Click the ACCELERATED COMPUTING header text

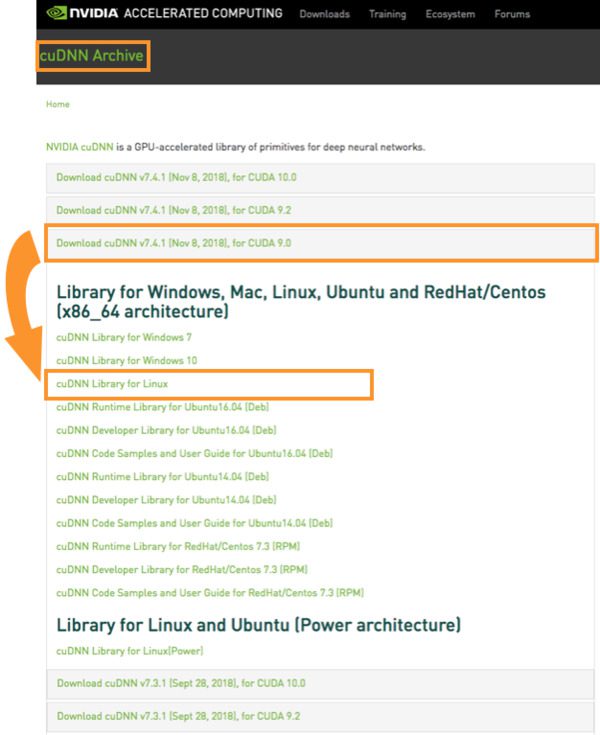203,13
